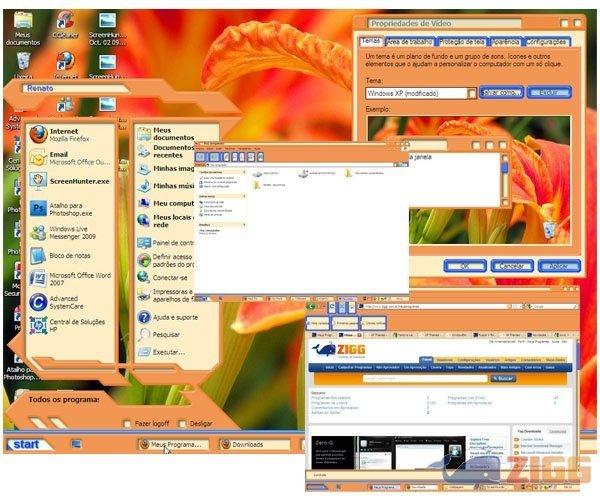The height and width of the screenshot is (500, 600).
Task: Collapse the first Explorer task pane section
Action: (x=244, y=172)
